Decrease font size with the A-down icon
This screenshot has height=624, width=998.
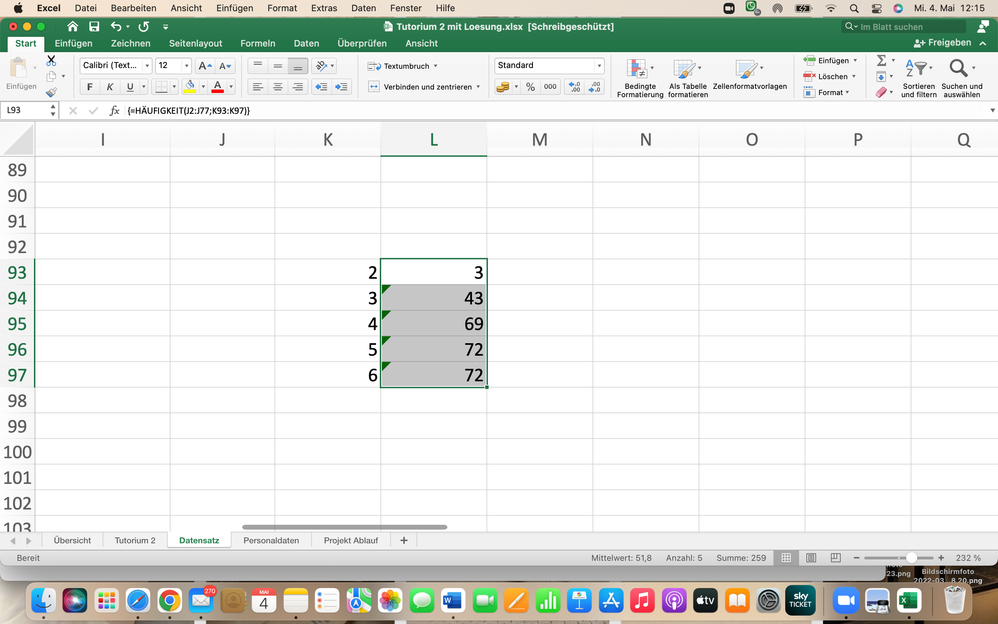pyautogui.click(x=225, y=66)
